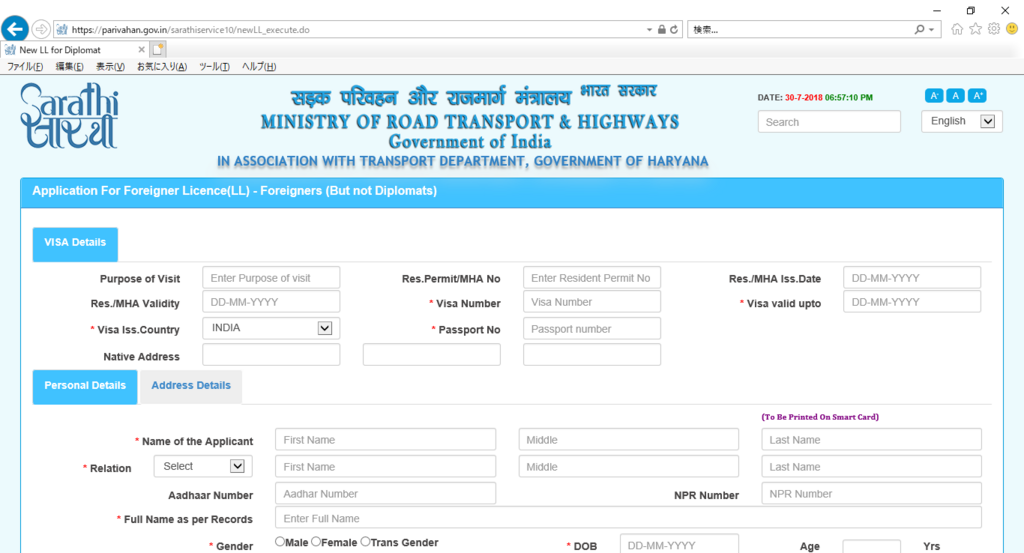Click the DOB date field
This screenshot has height=553, width=1024.
tap(679, 544)
